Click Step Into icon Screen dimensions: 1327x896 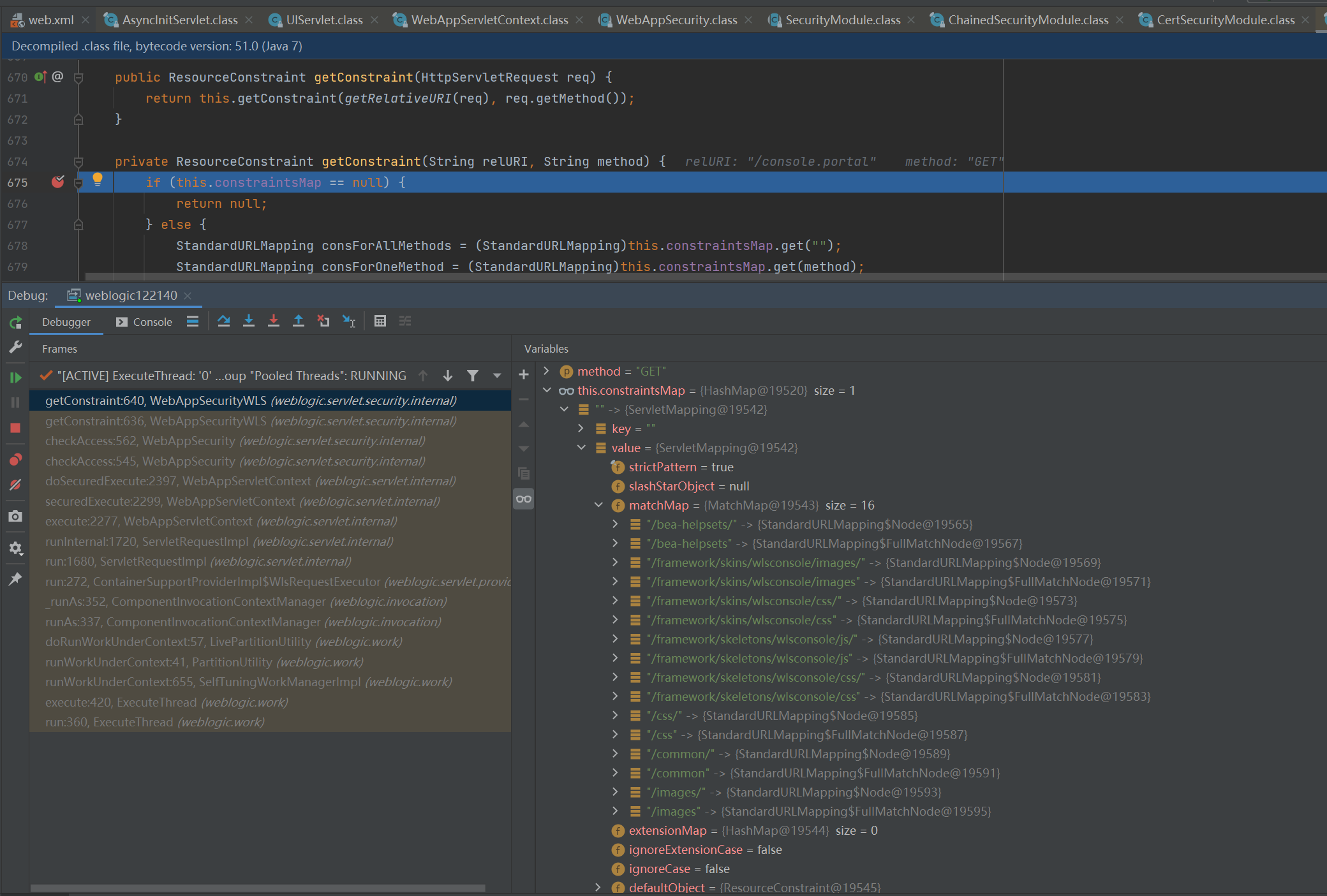click(249, 321)
